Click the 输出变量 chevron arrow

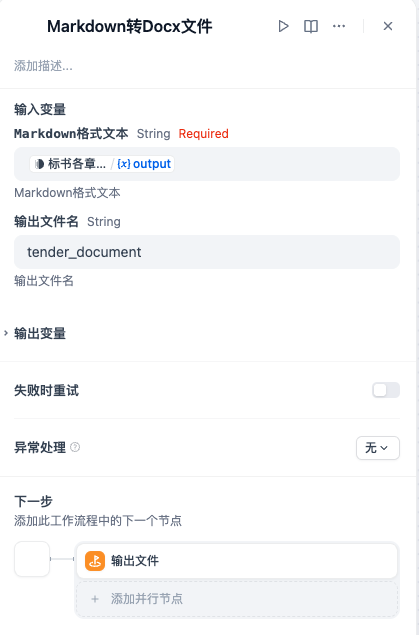[6, 333]
